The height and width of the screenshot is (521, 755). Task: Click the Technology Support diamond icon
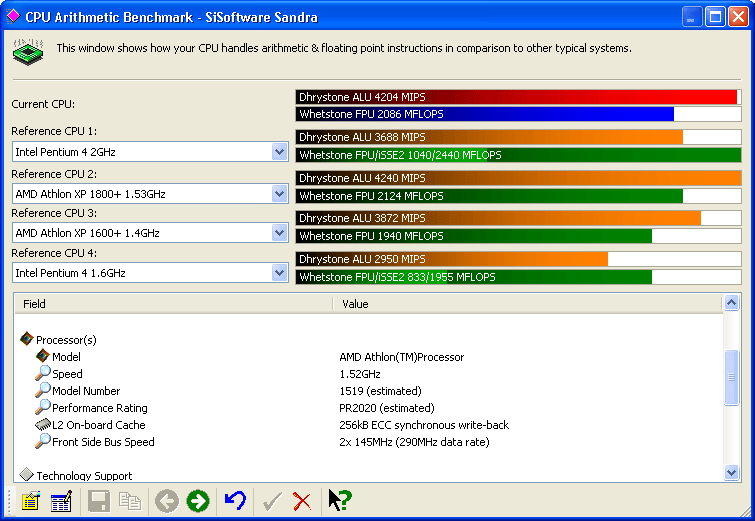pos(26,474)
